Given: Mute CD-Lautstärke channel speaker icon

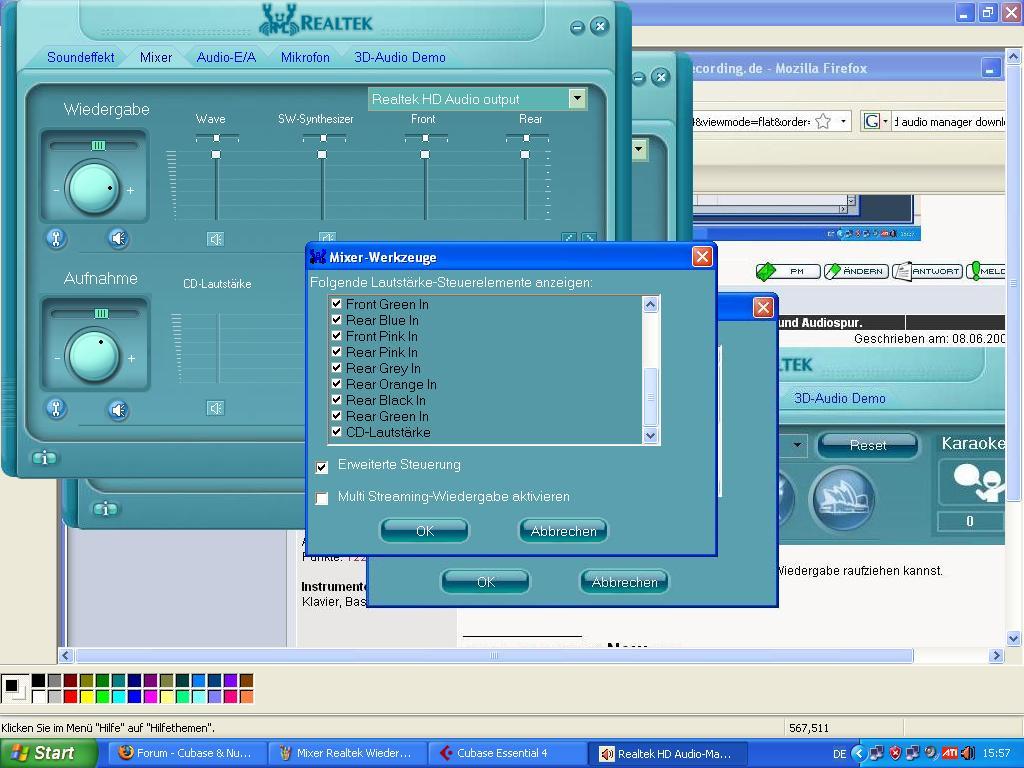Looking at the screenshot, I should click(x=216, y=408).
